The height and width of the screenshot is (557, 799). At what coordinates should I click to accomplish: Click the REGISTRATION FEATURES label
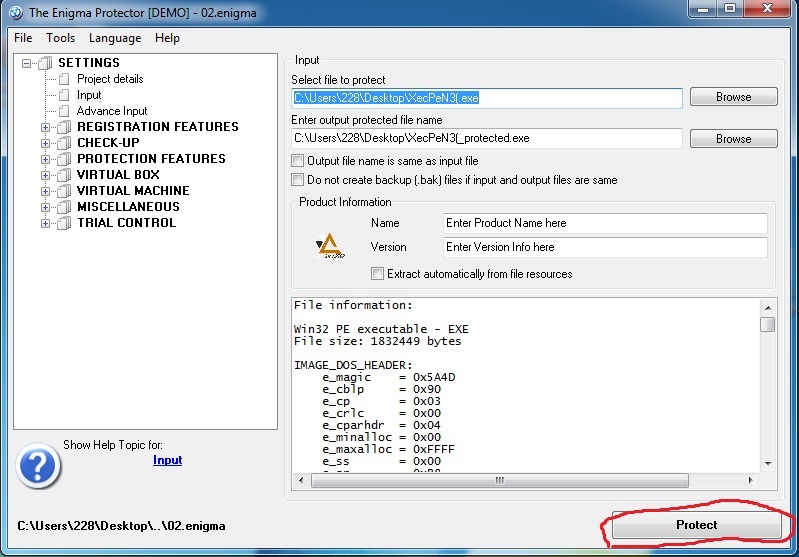click(158, 127)
